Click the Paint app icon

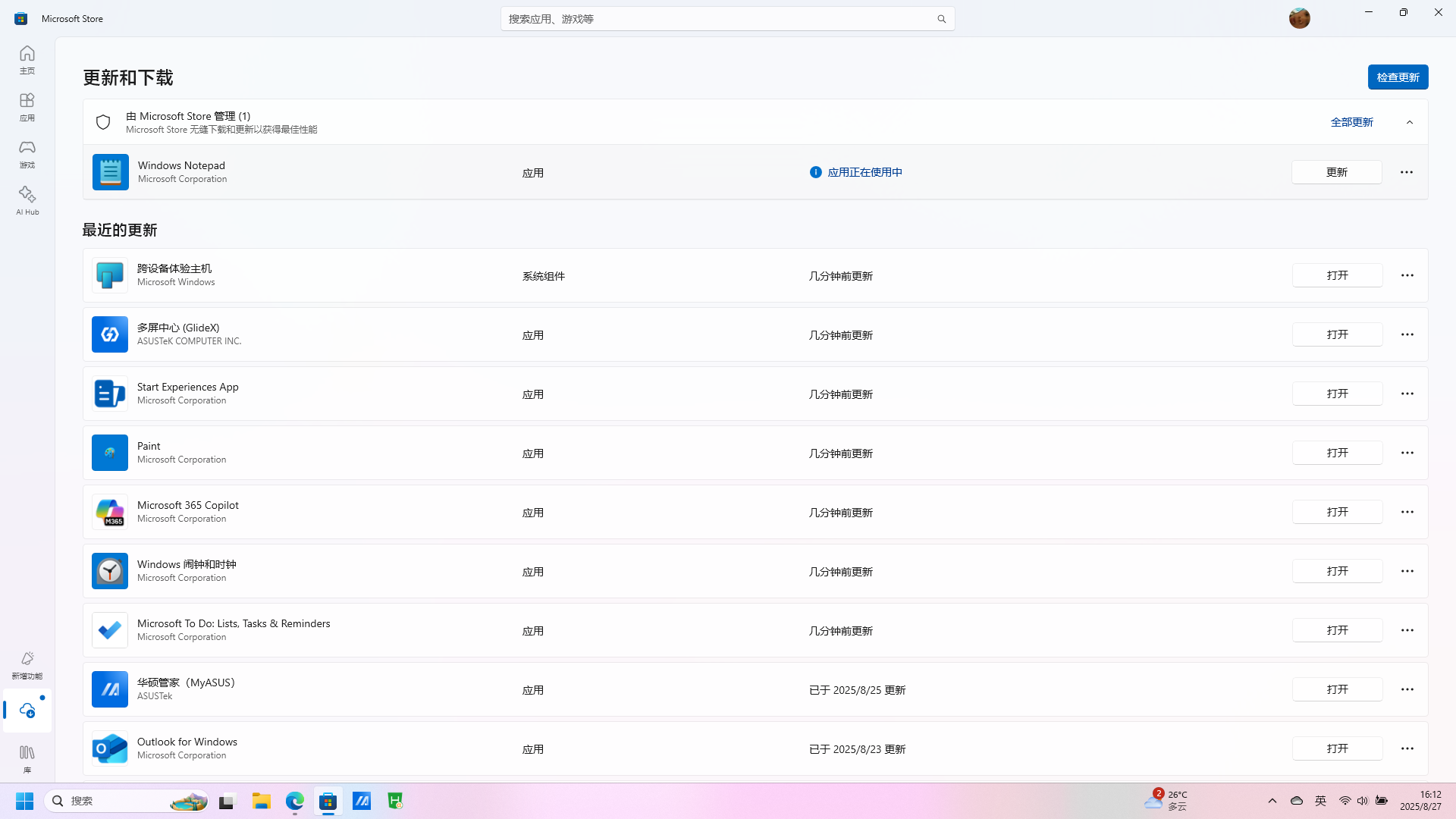tap(110, 453)
